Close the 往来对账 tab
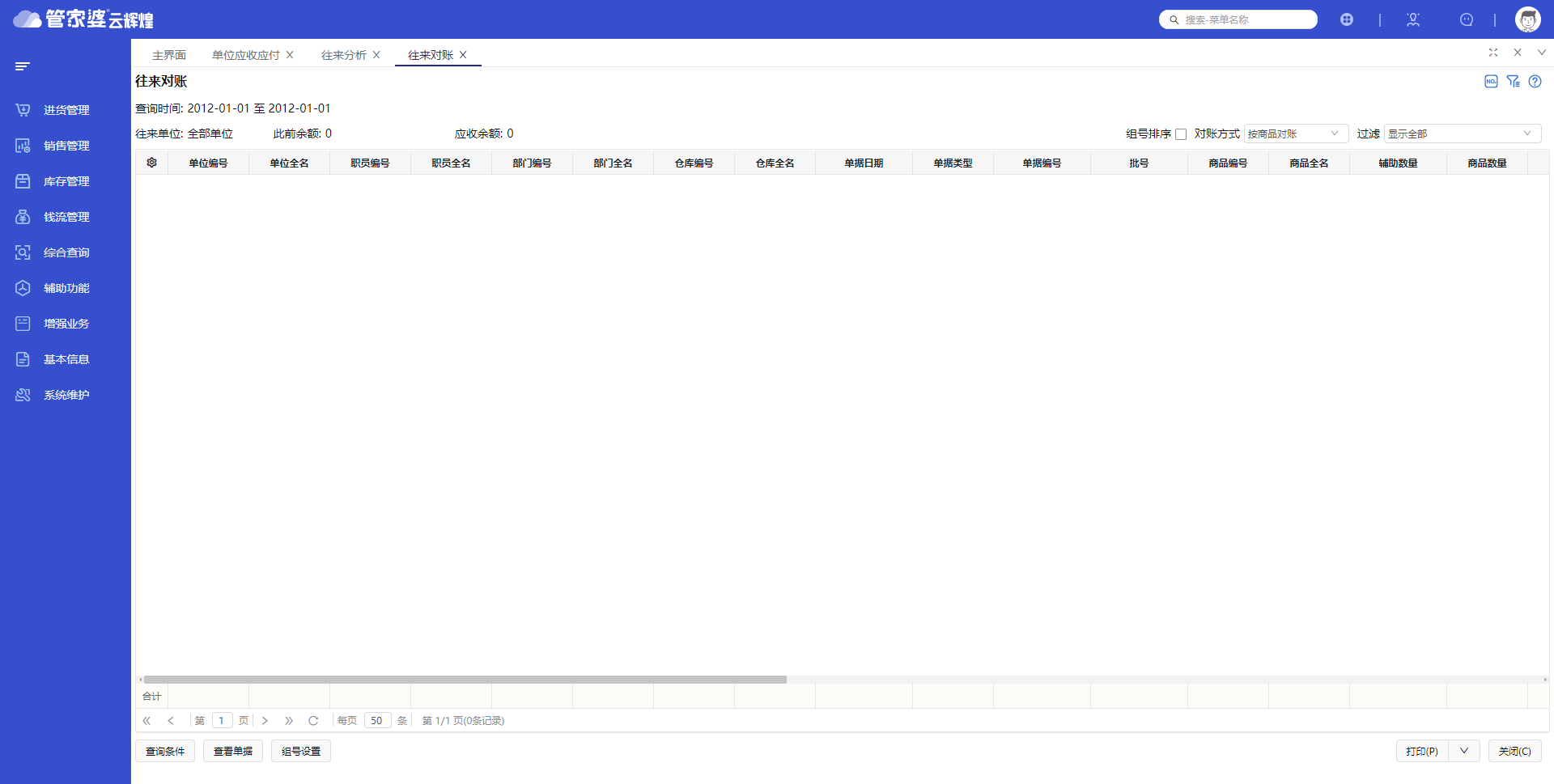 click(x=463, y=55)
